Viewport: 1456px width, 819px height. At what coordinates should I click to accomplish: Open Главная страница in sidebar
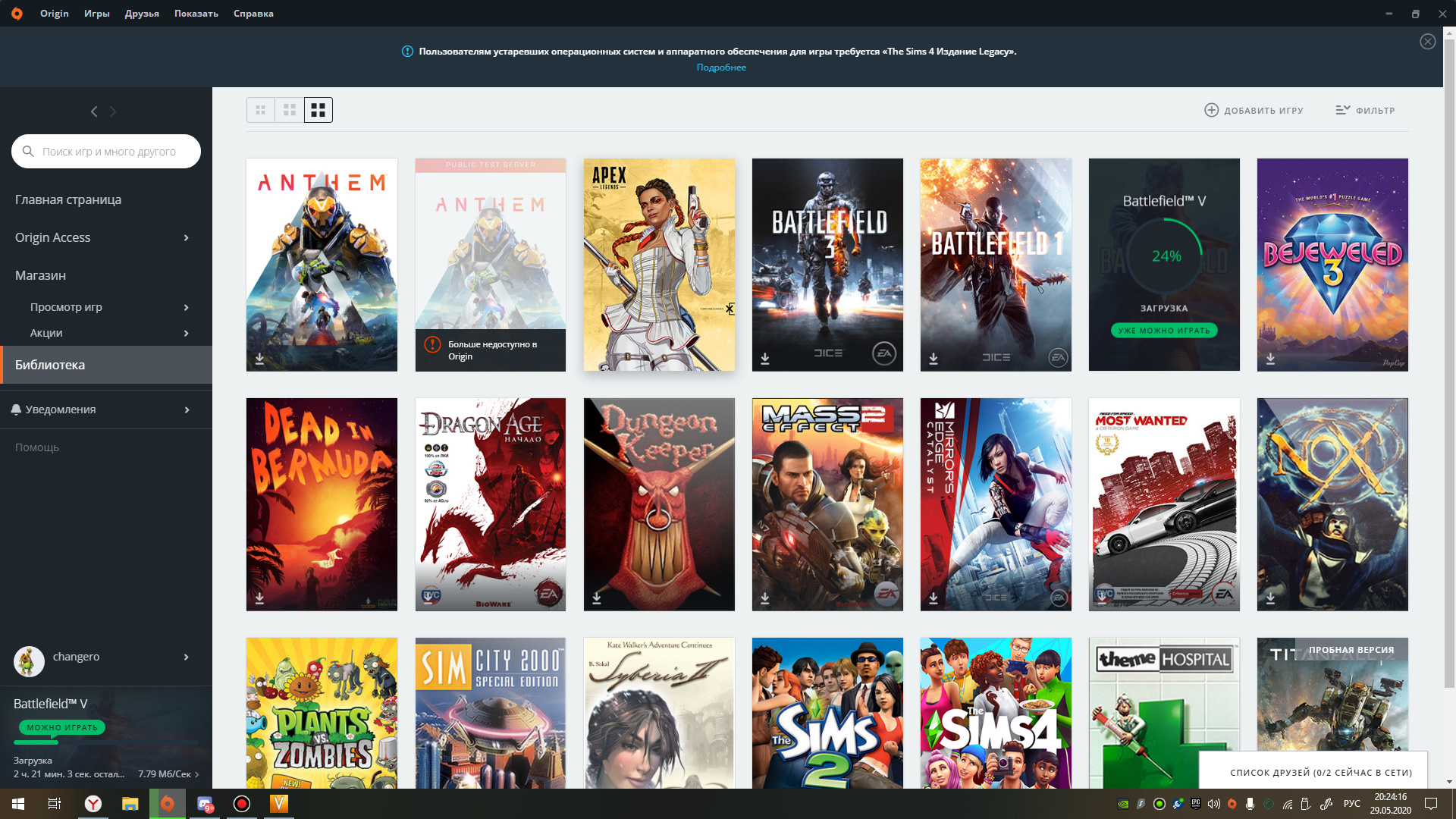click(68, 199)
